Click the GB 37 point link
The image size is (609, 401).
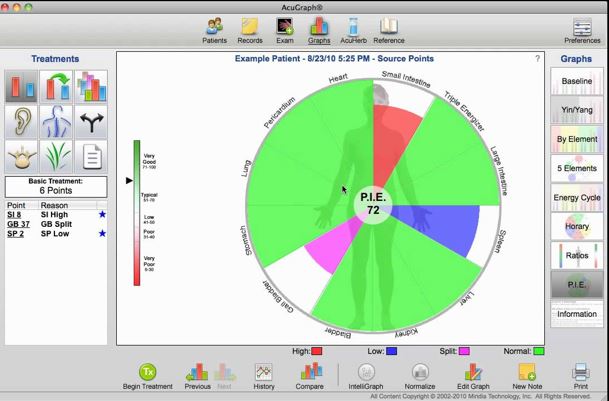click(x=18, y=224)
